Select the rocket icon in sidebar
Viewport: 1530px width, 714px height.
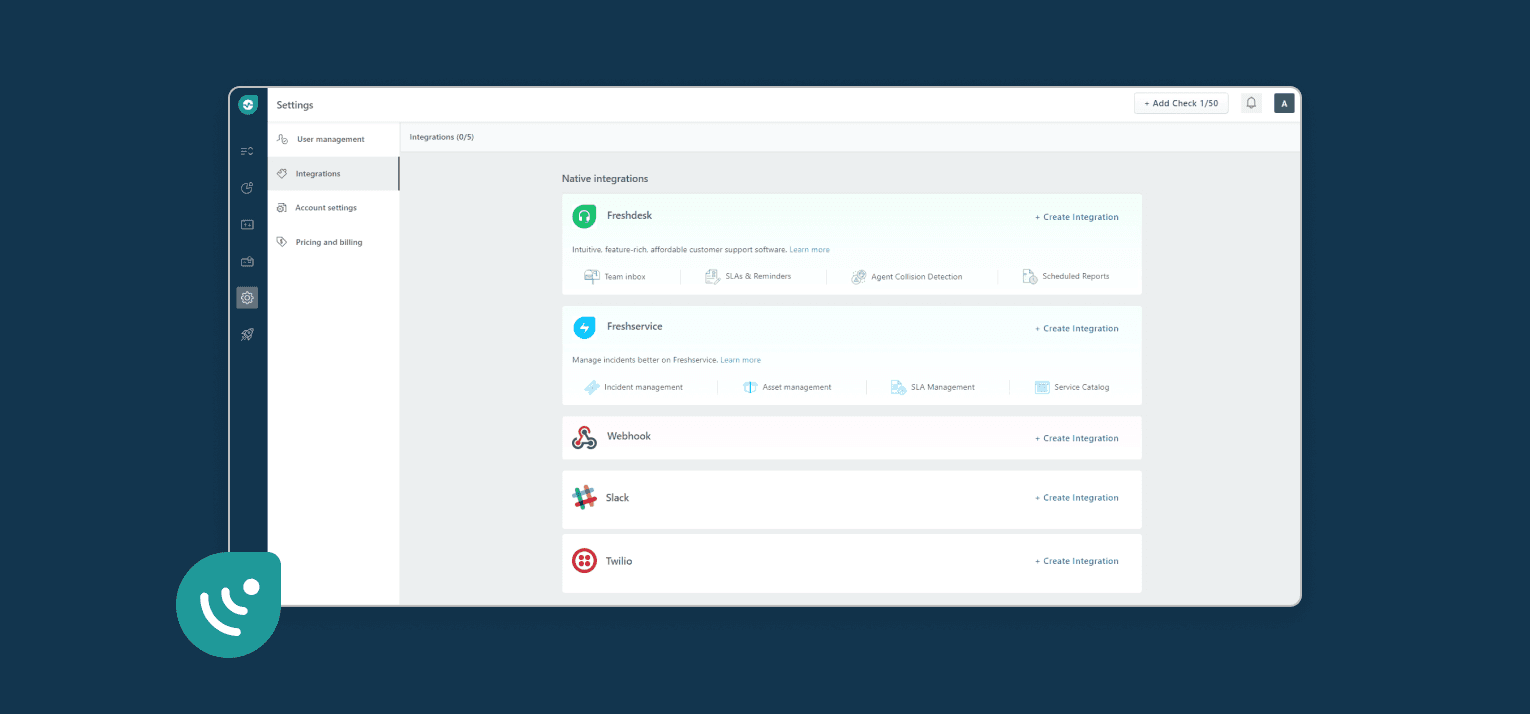coord(247,335)
